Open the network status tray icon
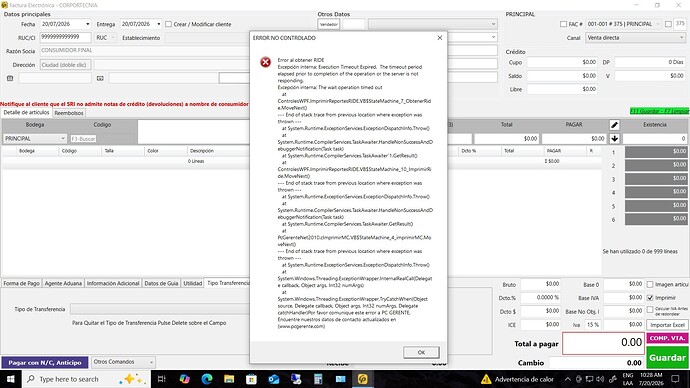 click(x=589, y=379)
